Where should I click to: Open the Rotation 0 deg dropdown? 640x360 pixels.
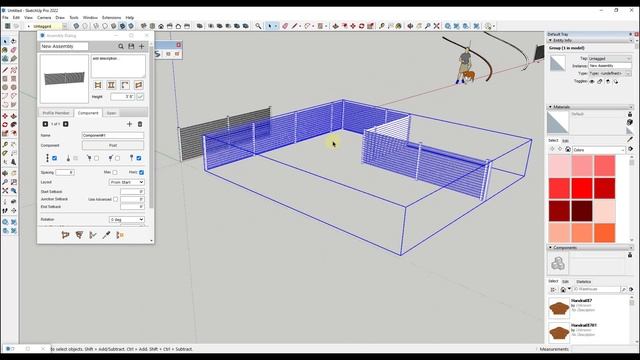click(x=127, y=220)
